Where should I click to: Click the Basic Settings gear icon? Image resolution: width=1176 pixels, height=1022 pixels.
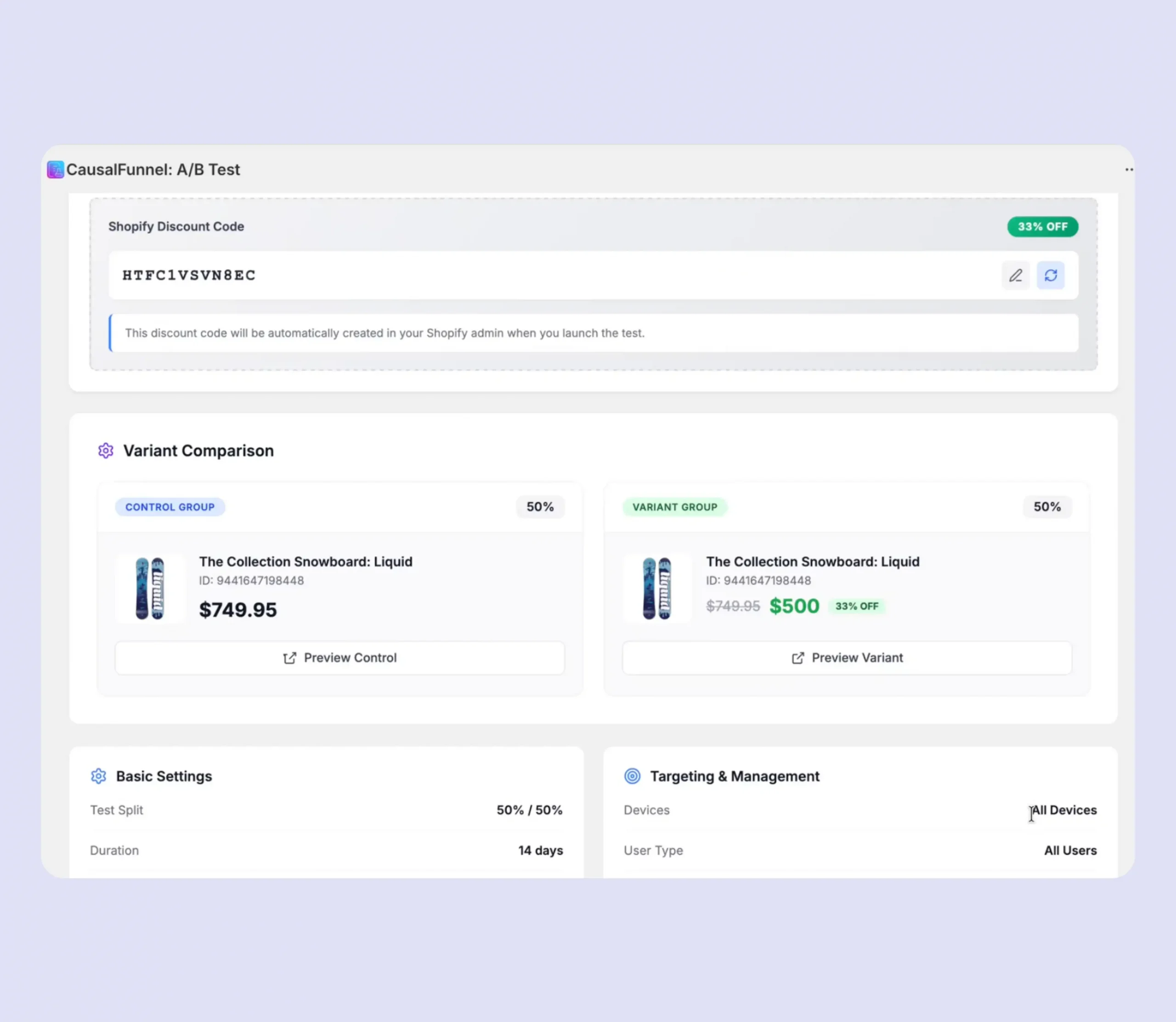click(99, 776)
